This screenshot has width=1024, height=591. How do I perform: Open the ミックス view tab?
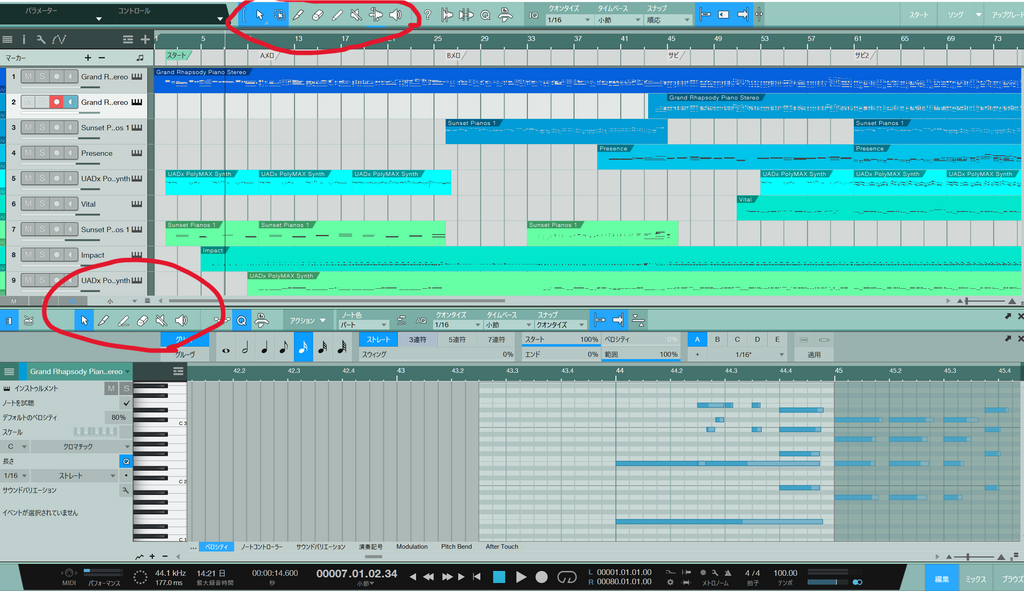[x=976, y=579]
